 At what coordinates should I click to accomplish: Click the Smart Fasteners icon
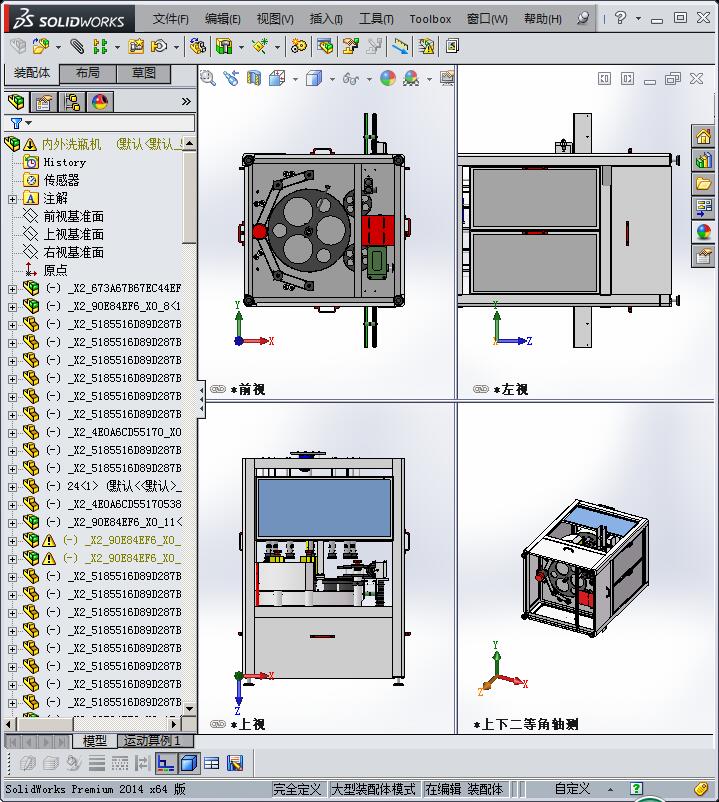pyautogui.click(x=136, y=47)
